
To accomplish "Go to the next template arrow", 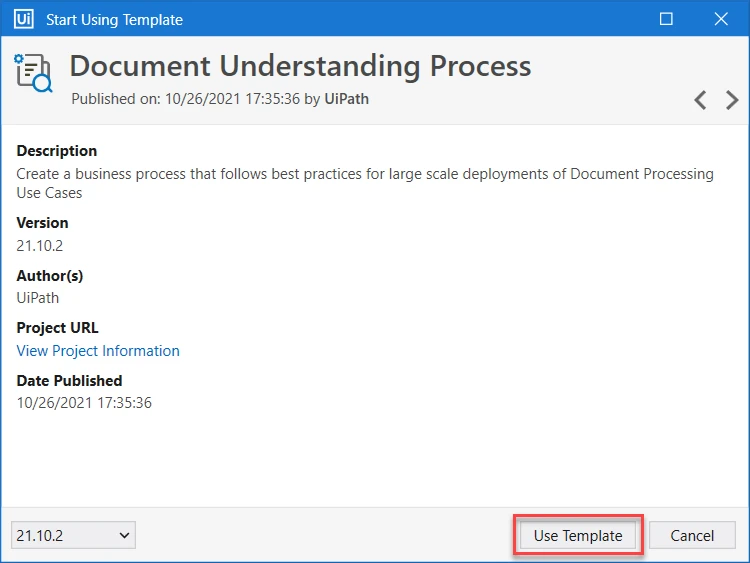I will pyautogui.click(x=732, y=100).
